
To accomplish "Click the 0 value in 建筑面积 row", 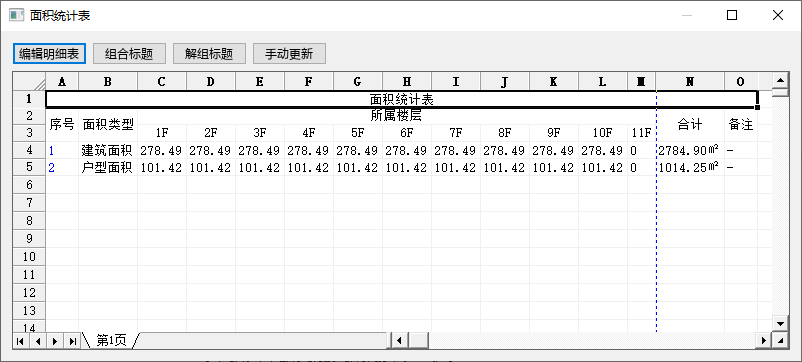I will (641, 150).
